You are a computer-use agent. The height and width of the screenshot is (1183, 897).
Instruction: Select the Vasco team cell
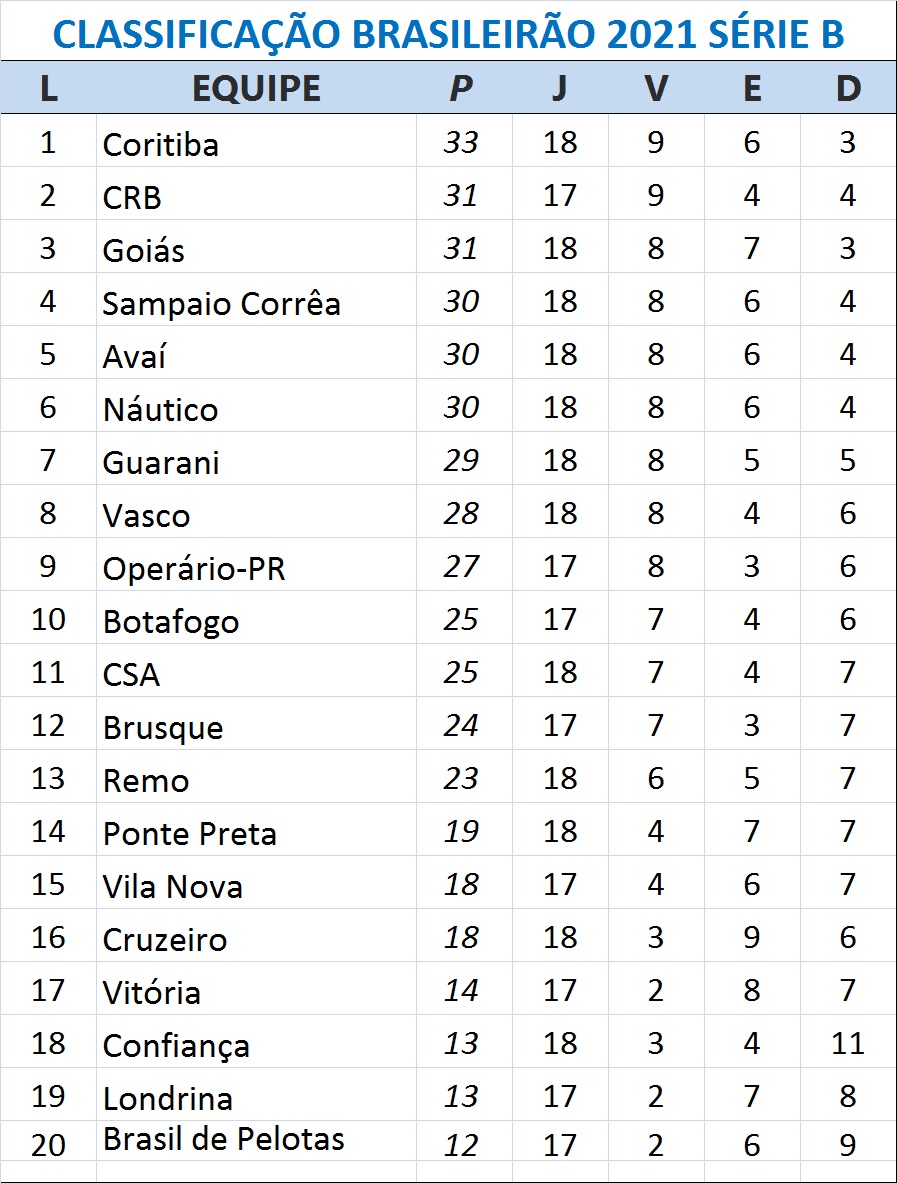146,516
